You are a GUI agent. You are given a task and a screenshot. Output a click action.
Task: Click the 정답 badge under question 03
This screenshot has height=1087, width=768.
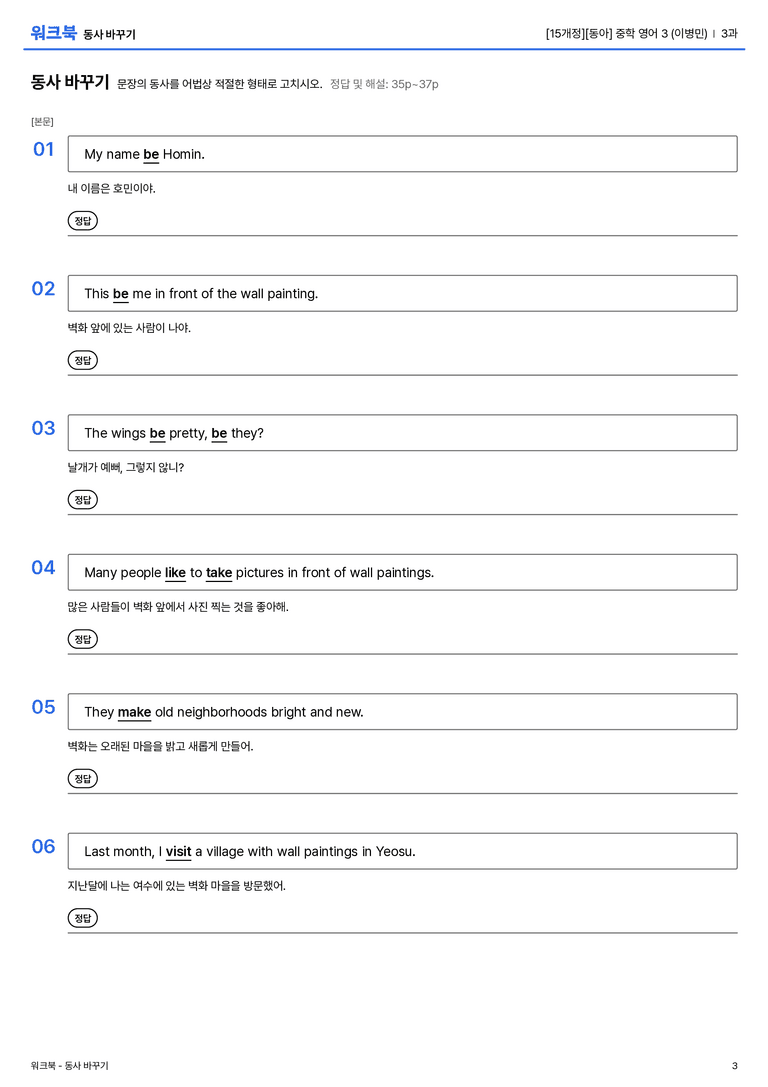[x=82, y=499]
